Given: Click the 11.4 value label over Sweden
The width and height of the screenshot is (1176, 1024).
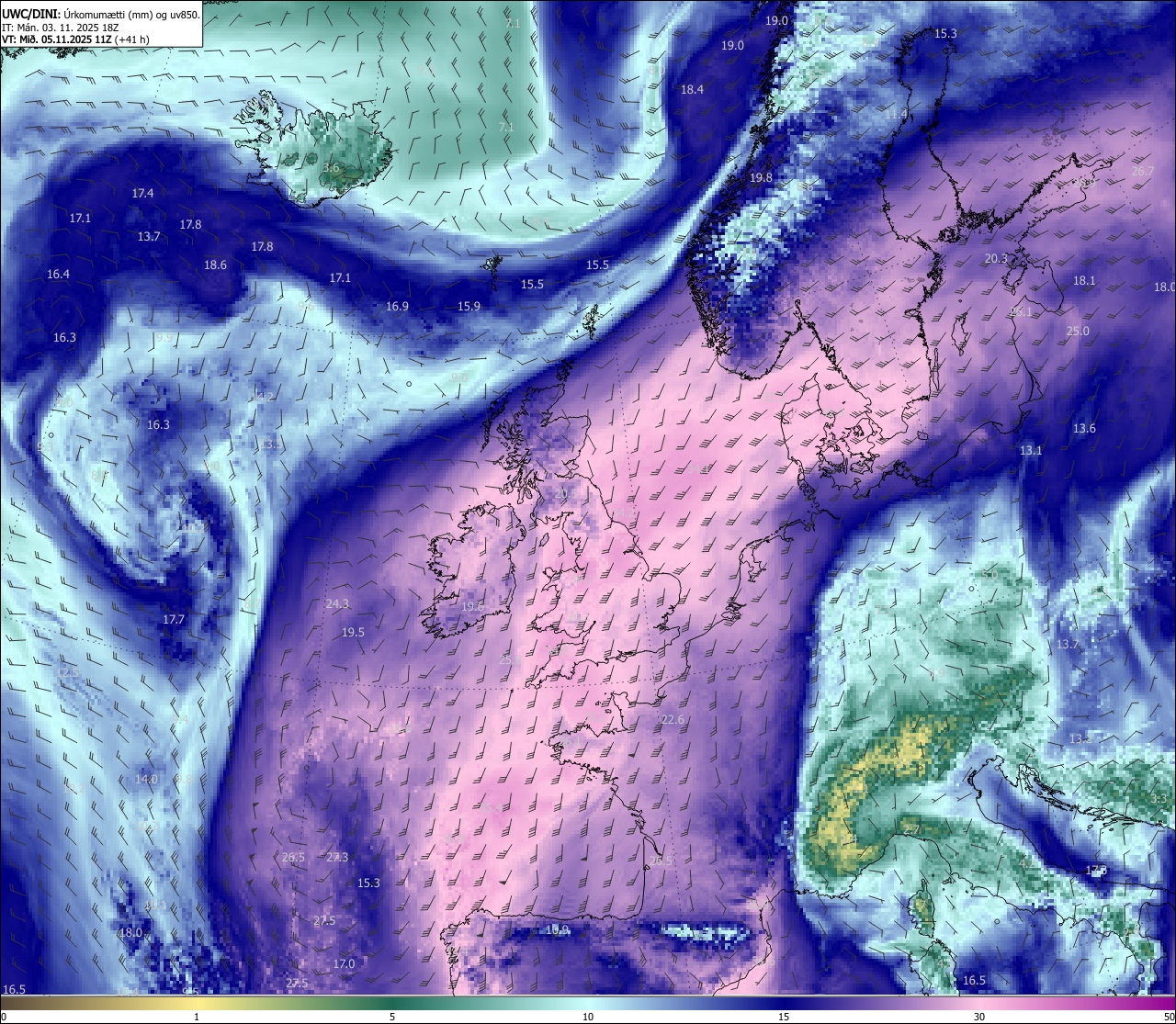Looking at the screenshot, I should tap(896, 114).
